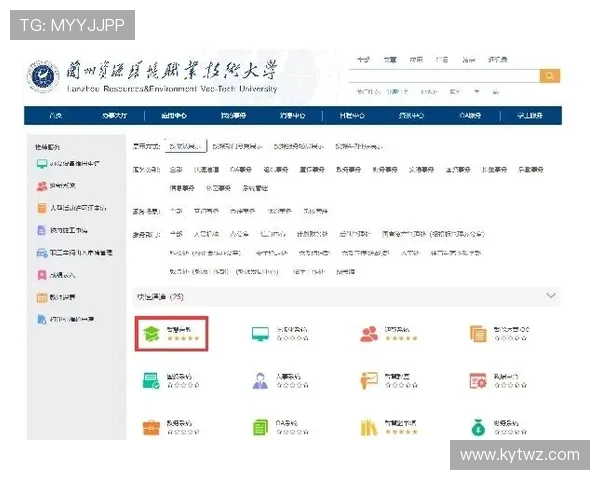Open the green graduation cap system card
Viewport: 600px width, 480px height.
(x=171, y=333)
